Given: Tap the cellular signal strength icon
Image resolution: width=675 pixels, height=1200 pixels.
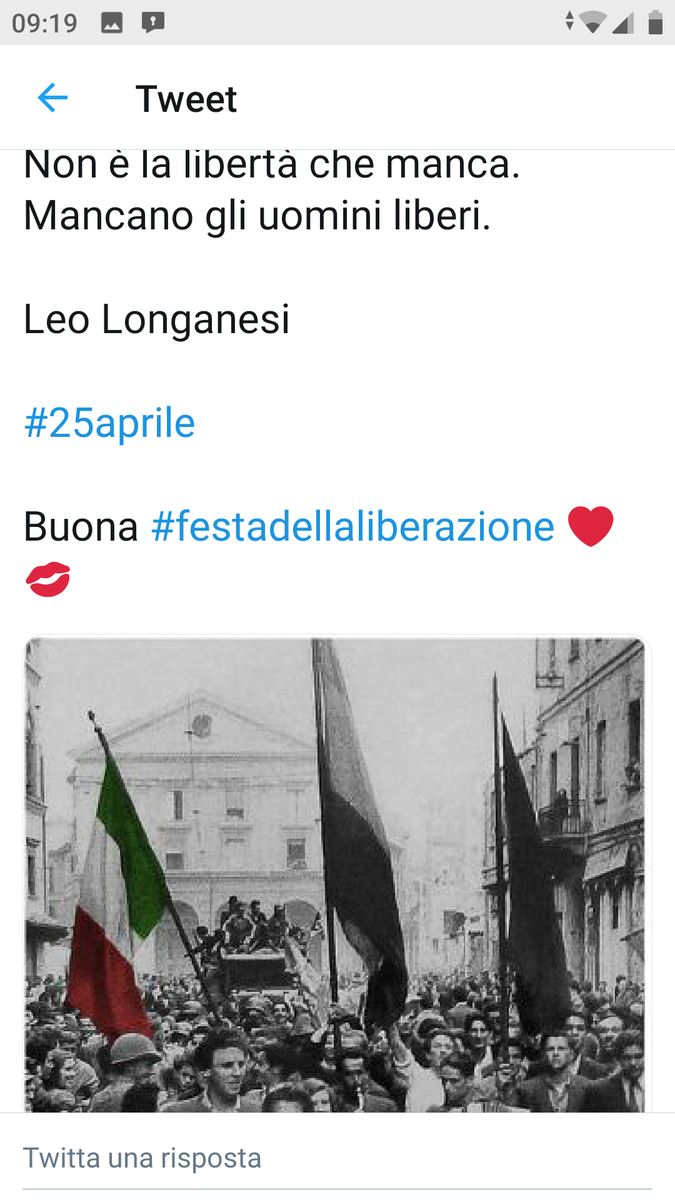Looking at the screenshot, I should pos(624,23).
